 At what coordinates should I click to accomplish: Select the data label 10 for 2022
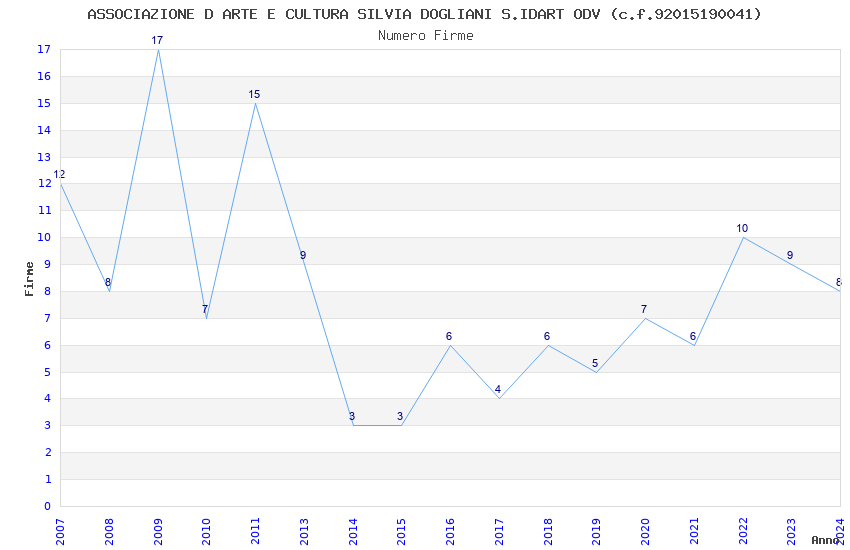point(742,228)
